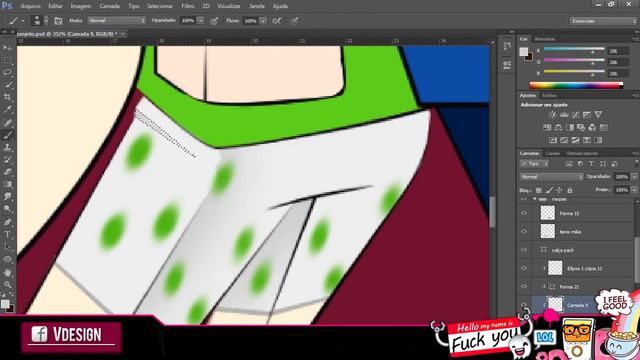Click the foreground color swatch in Cor panel

524,52
